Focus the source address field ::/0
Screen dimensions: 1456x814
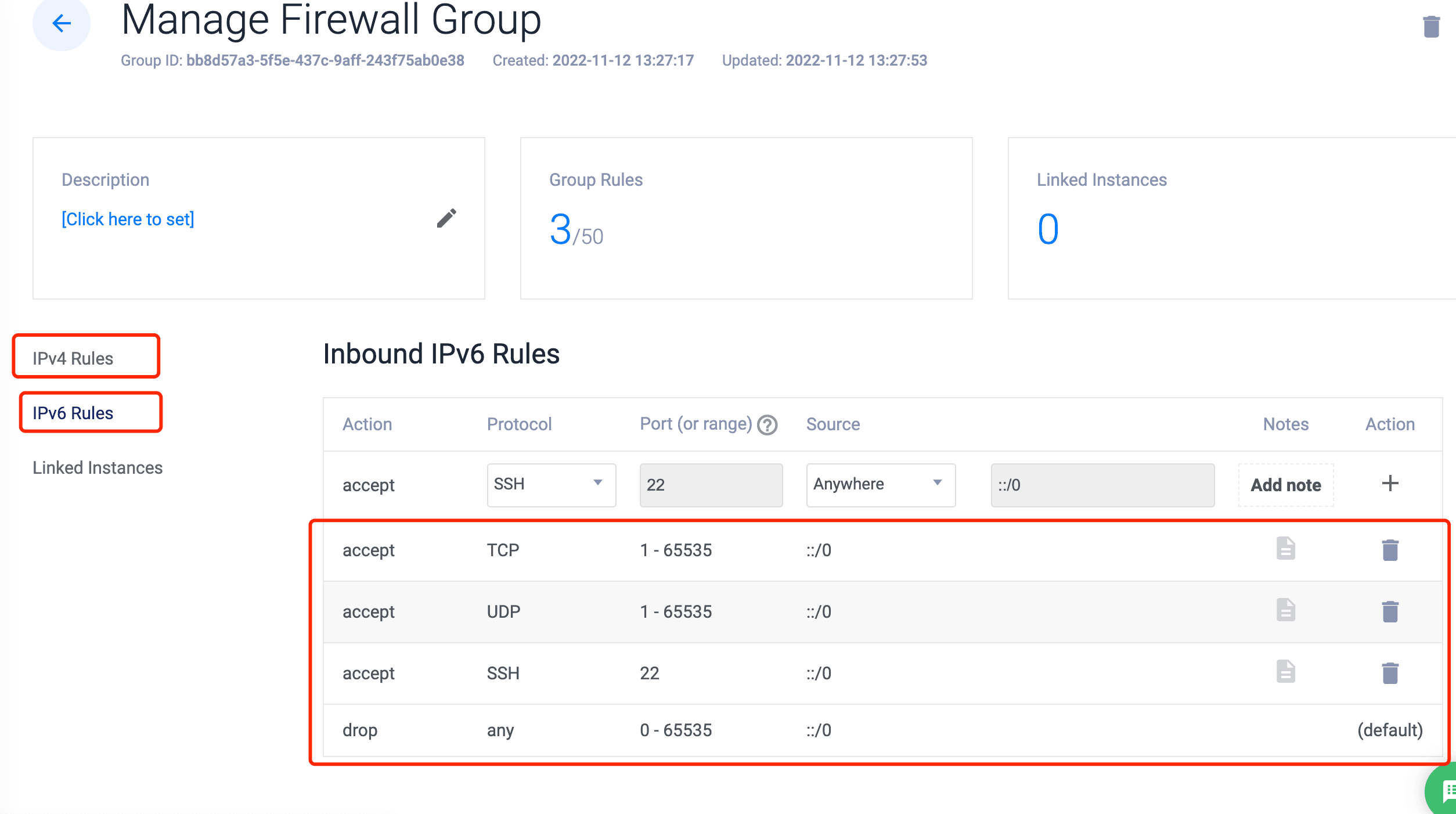pyautogui.click(x=1102, y=485)
